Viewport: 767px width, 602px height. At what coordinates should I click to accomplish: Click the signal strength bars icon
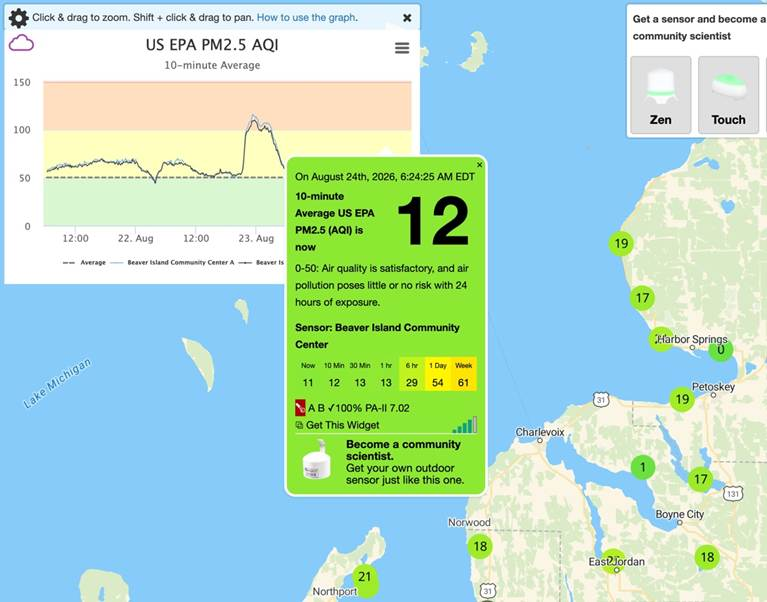pyautogui.click(x=465, y=425)
